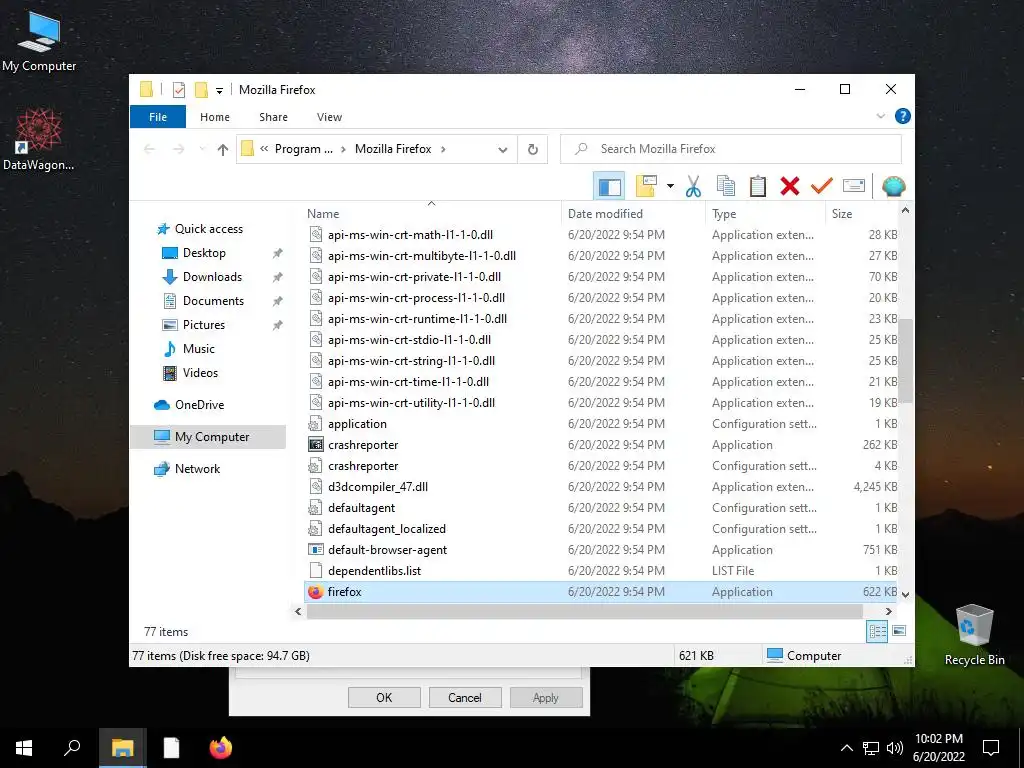Click the New folder title bar icon
Image resolution: width=1024 pixels, height=768 pixels.
[201, 89]
